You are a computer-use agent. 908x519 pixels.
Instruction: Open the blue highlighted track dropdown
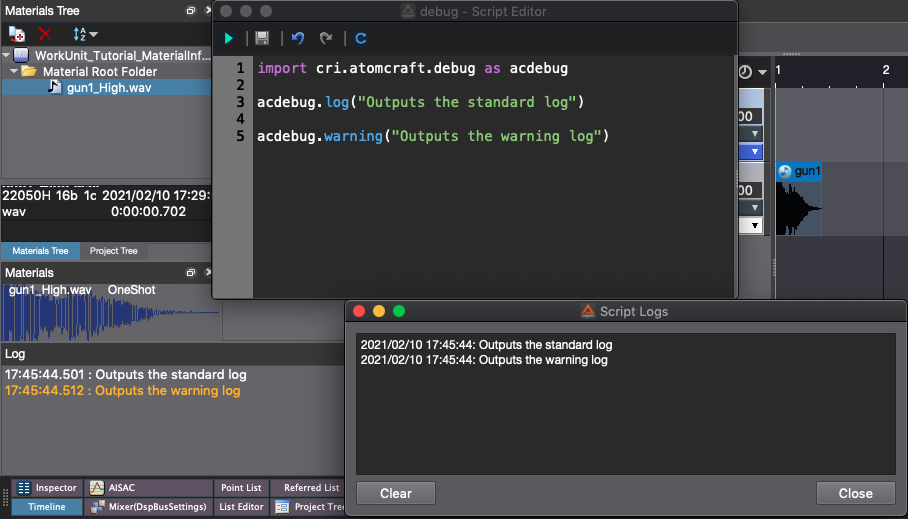tap(755, 152)
